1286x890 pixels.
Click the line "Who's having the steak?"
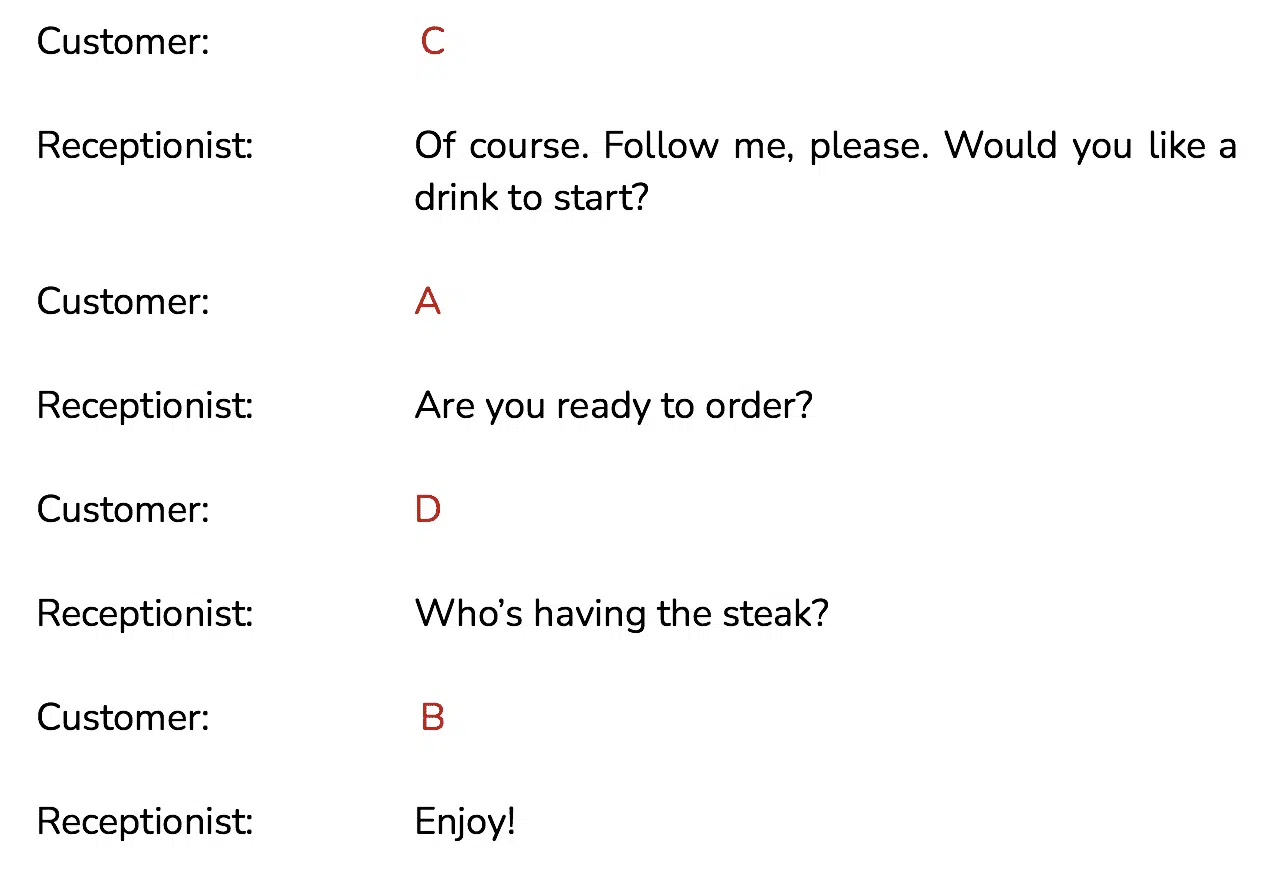[621, 613]
